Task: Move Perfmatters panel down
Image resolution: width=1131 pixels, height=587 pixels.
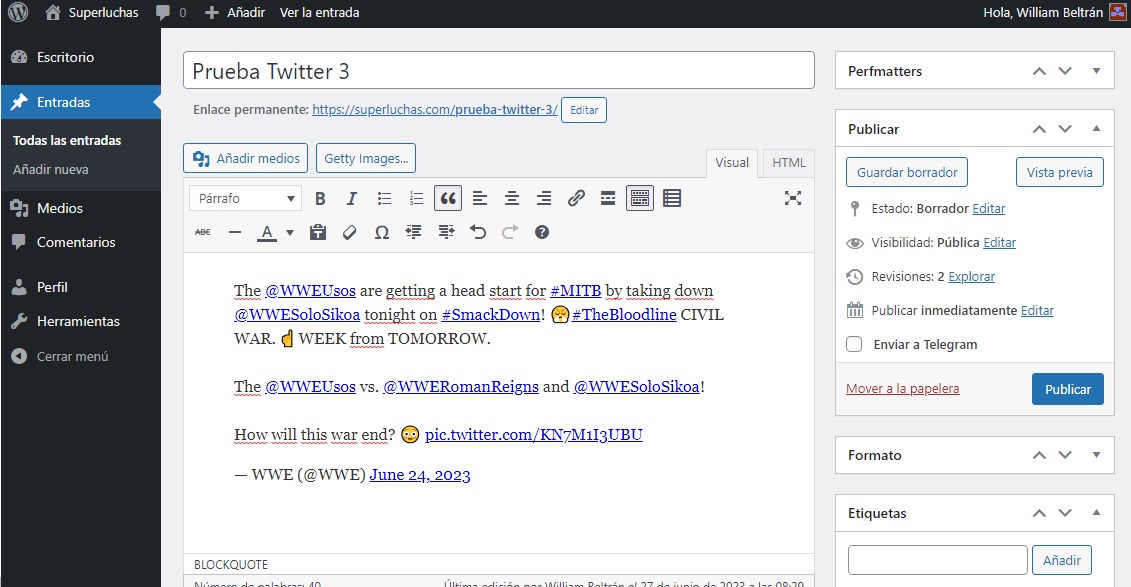Action: (x=1065, y=71)
